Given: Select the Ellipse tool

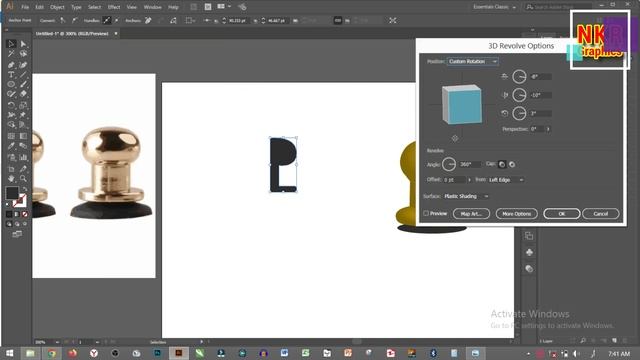Looking at the screenshot, I should (11, 84).
